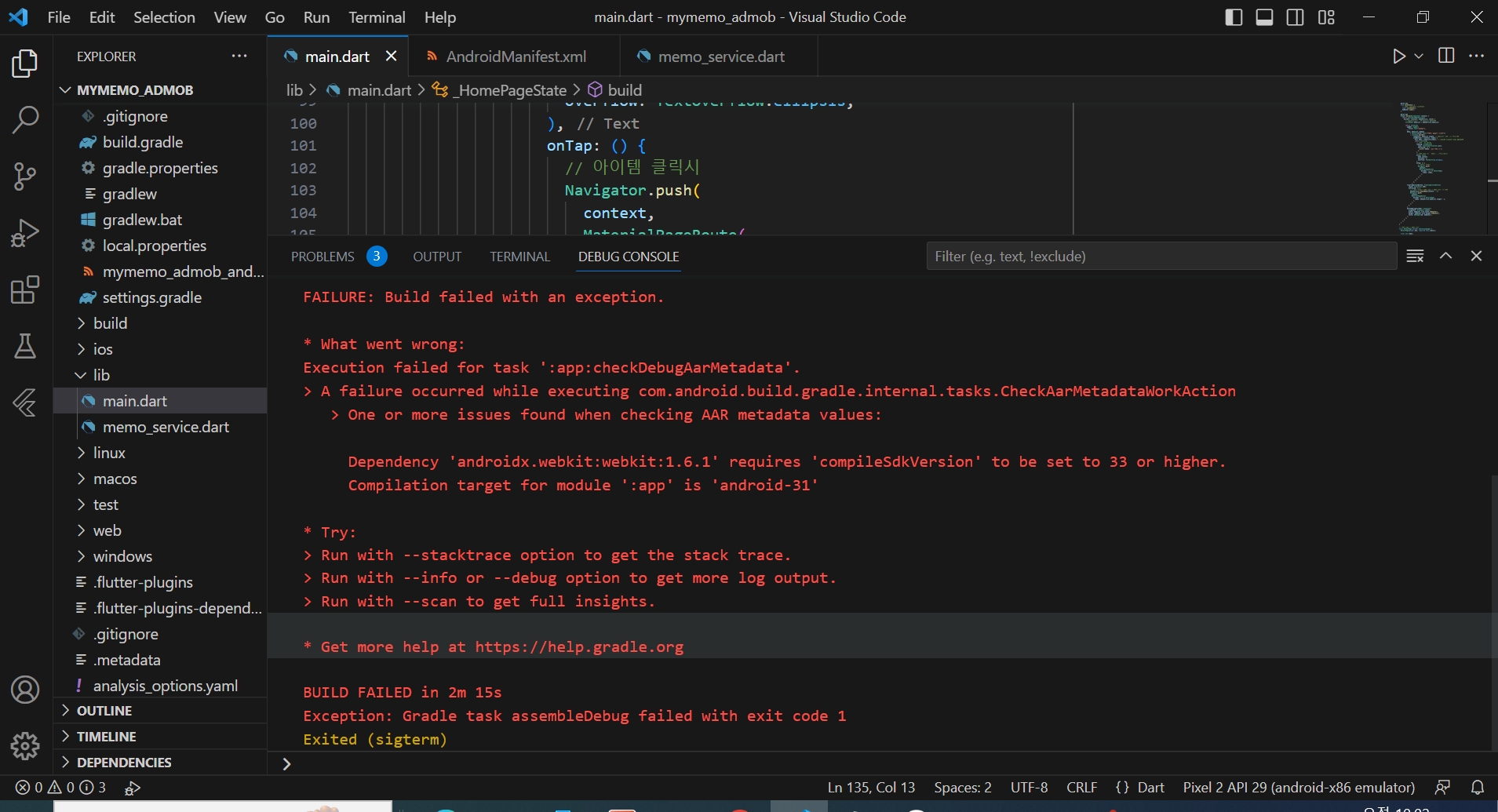Open the Testing flask view
The image size is (1498, 812).
click(x=25, y=346)
